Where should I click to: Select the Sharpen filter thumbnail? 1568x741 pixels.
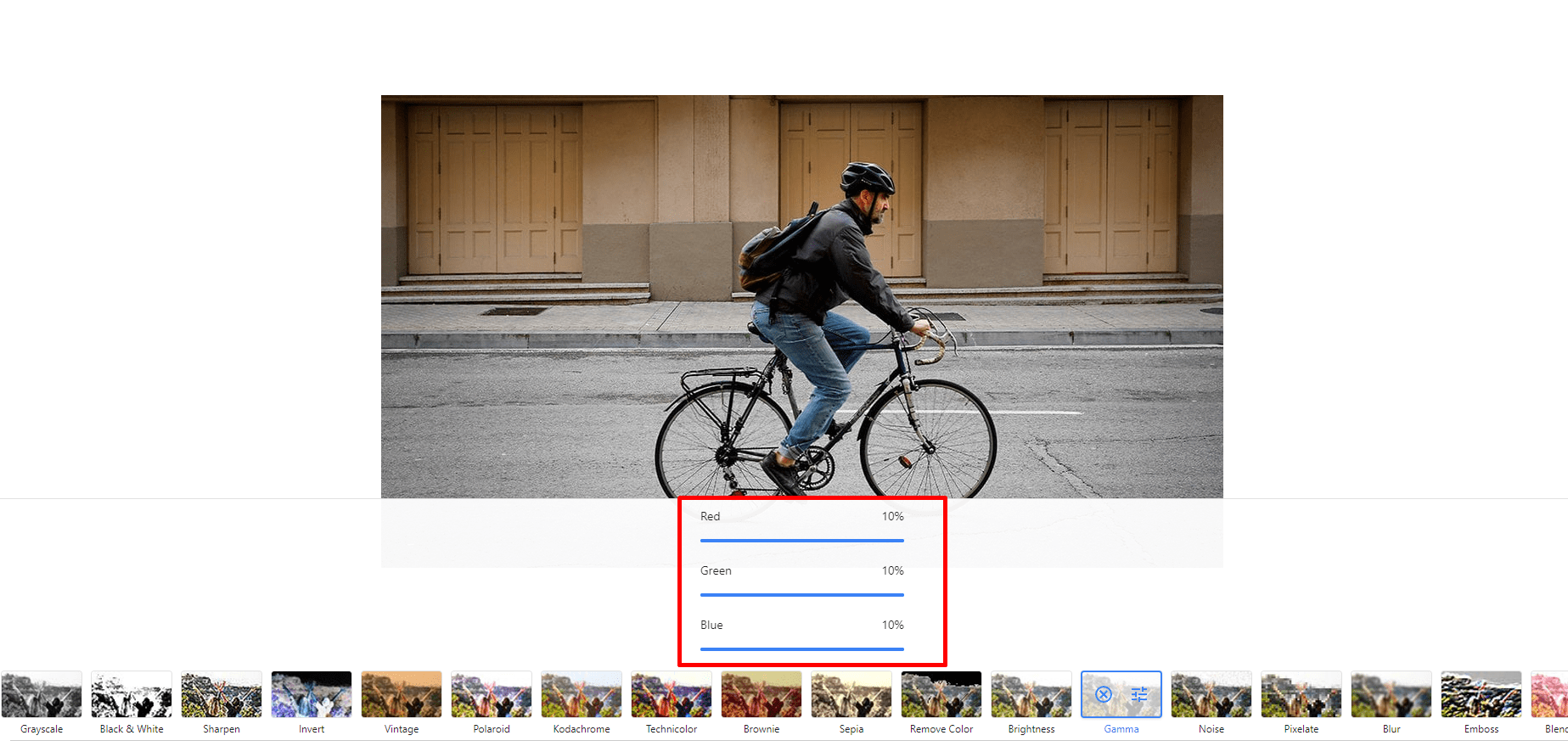click(222, 694)
